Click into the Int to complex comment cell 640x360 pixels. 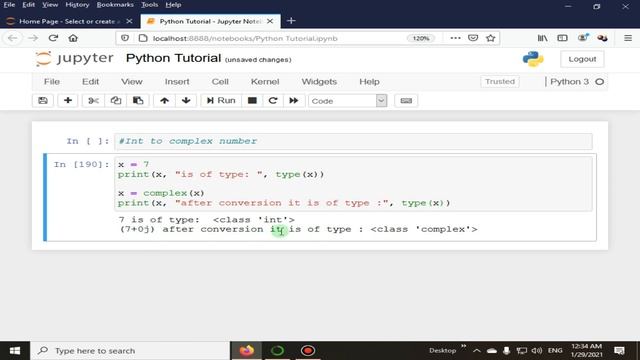[353, 141]
